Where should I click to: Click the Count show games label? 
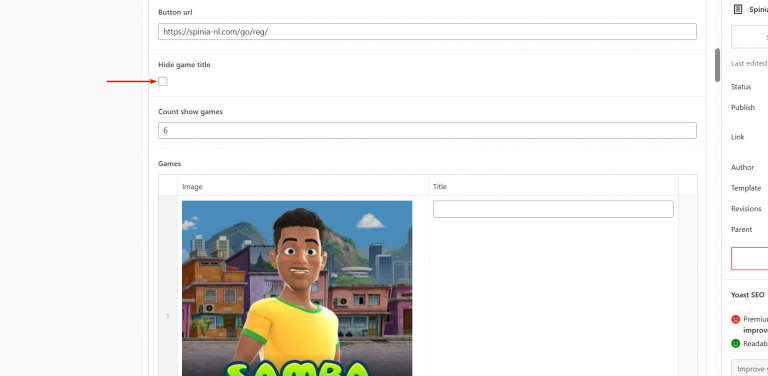click(190, 112)
